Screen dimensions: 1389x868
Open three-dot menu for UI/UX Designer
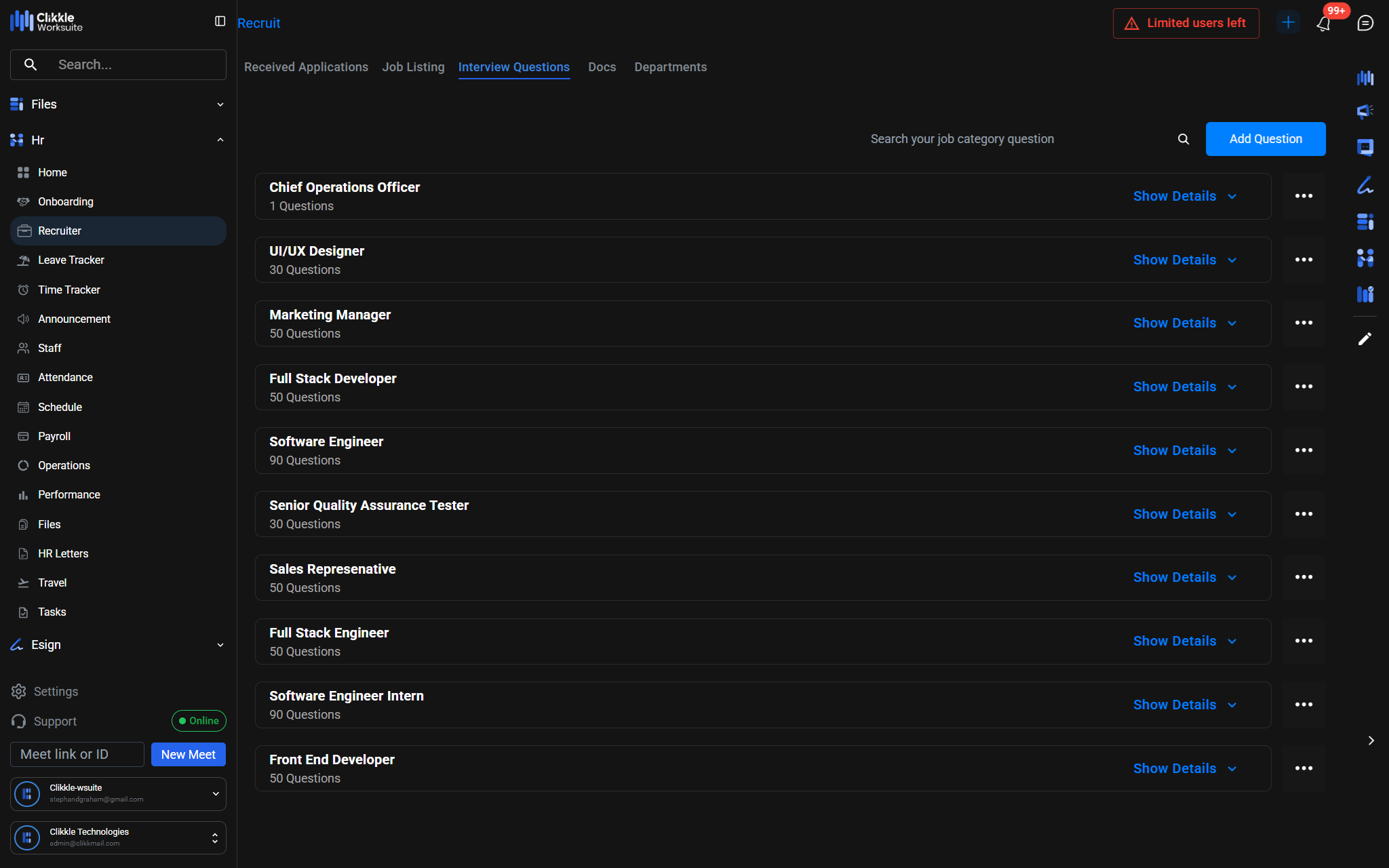click(1303, 260)
